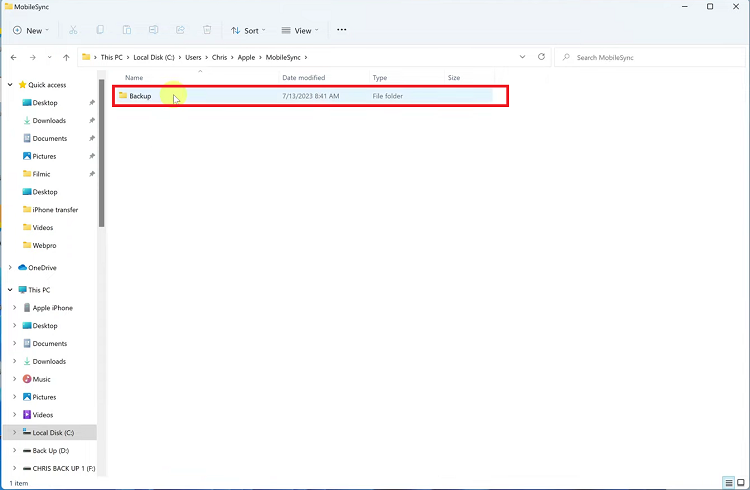750x490 pixels.
Task: Expand the Local Disk (C:) node
Action: [x=14, y=433]
